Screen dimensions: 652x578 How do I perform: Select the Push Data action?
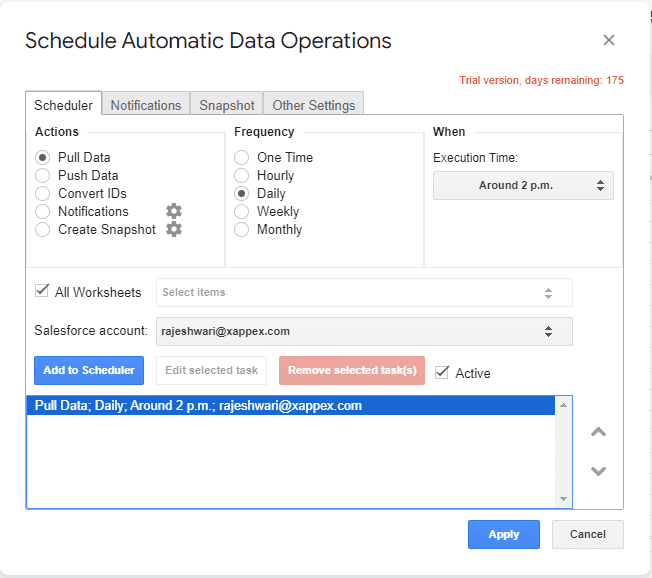tap(43, 175)
